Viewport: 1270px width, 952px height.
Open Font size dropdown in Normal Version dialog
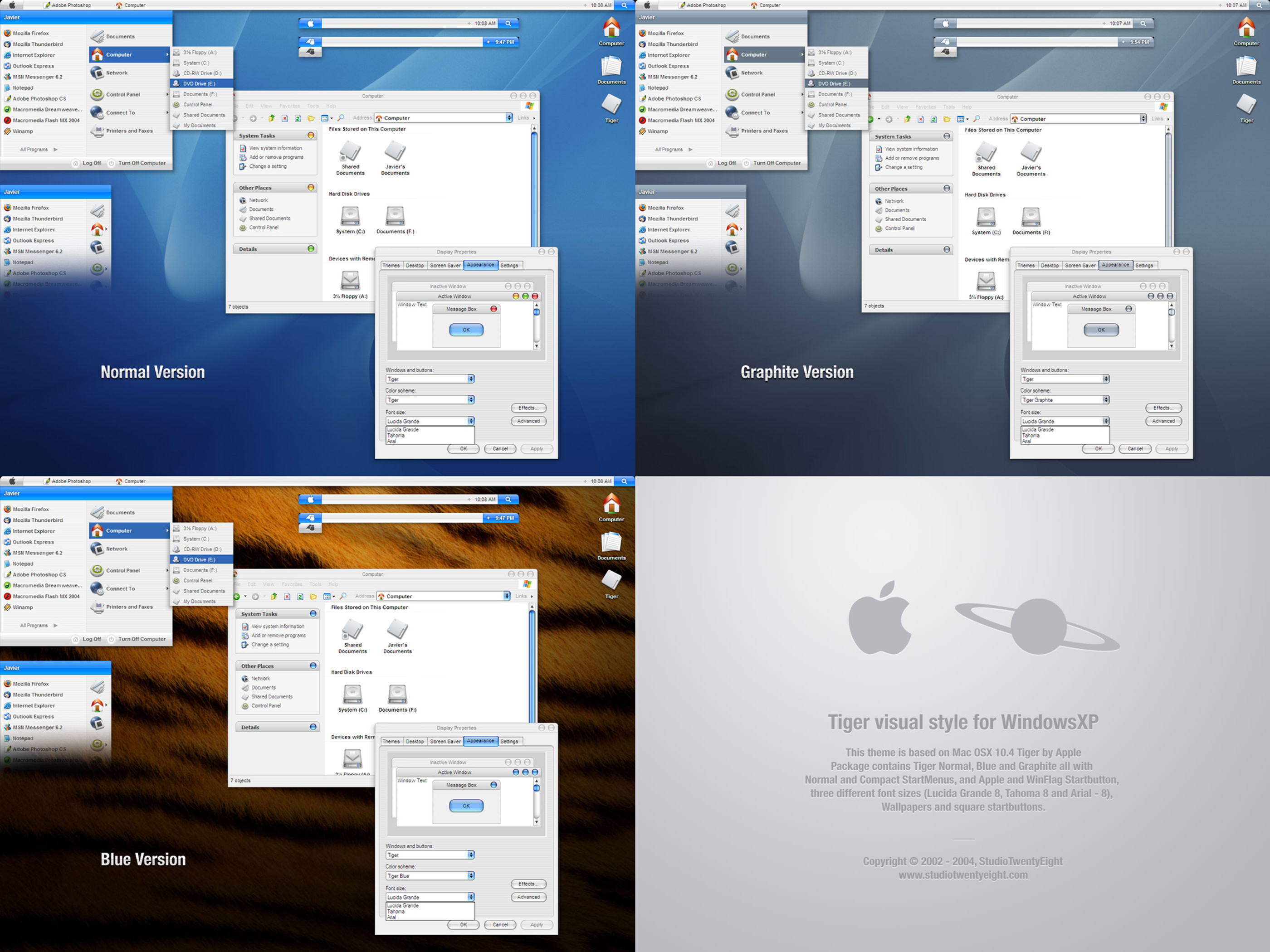(430, 421)
